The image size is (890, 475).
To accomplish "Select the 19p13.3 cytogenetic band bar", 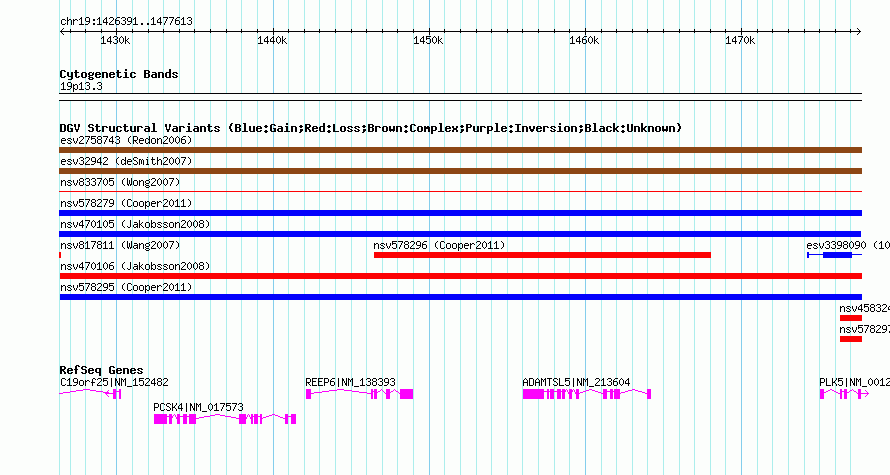I will 460,97.
